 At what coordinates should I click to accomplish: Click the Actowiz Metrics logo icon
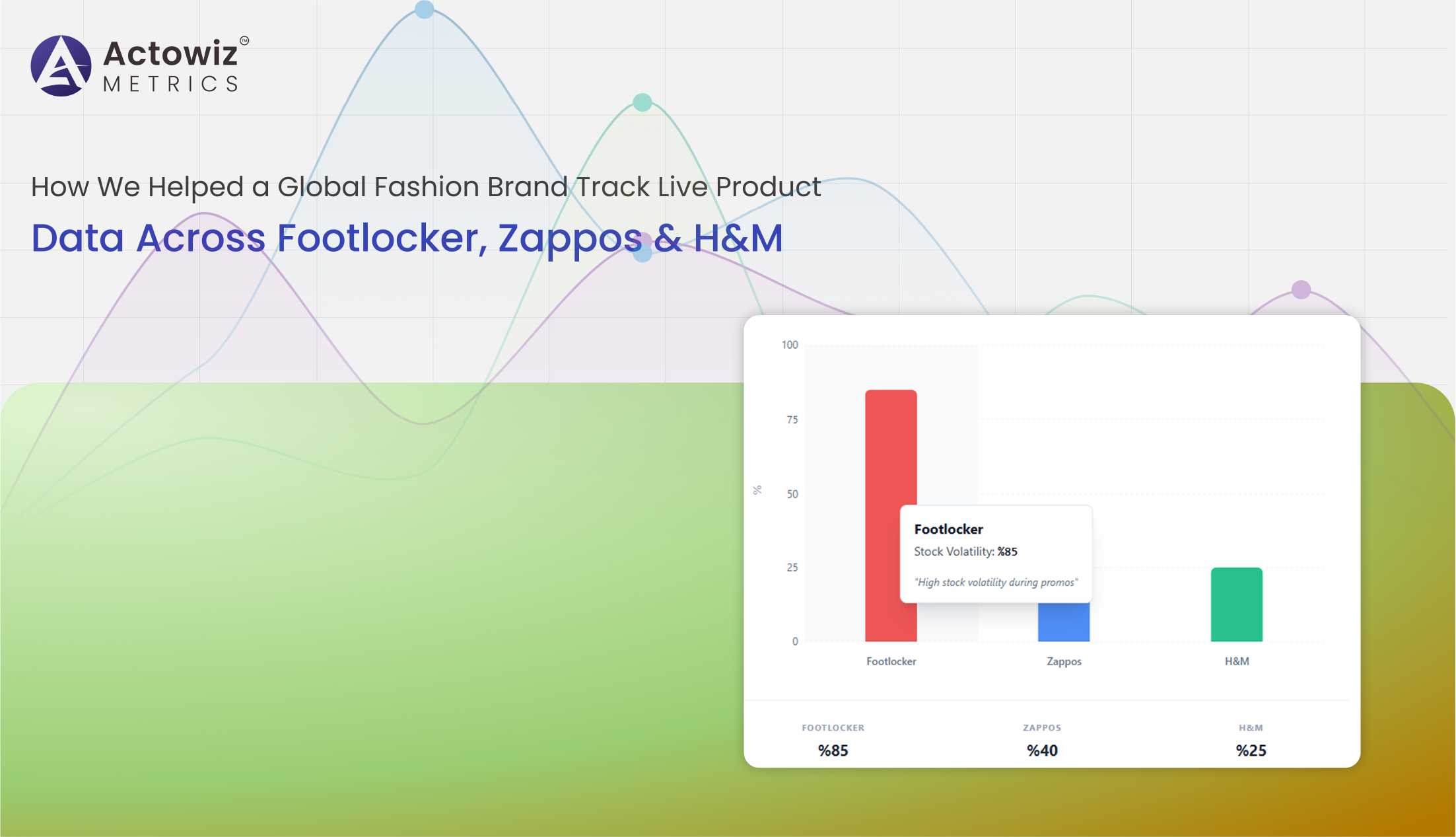click(x=61, y=66)
